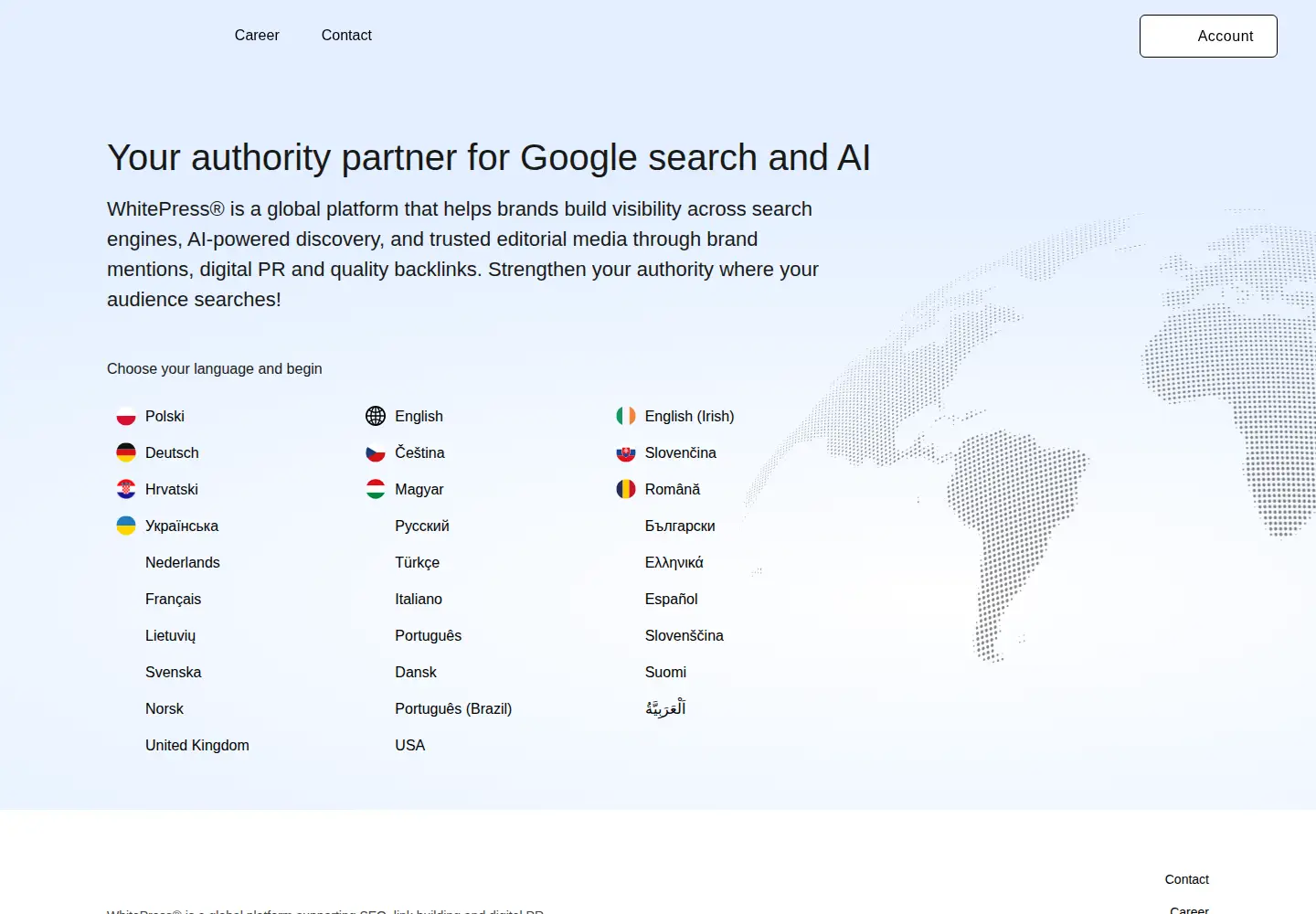Viewport: 1316px width, 914px height.
Task: Open the United Kingdom version
Action: (x=197, y=745)
